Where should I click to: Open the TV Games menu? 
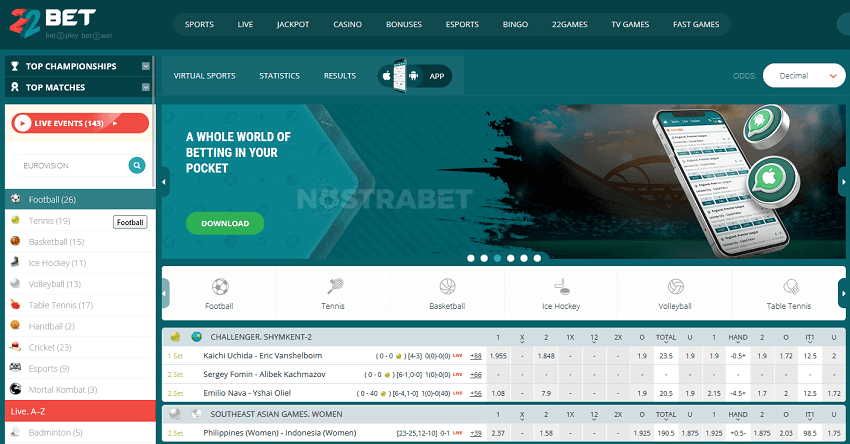click(x=630, y=24)
